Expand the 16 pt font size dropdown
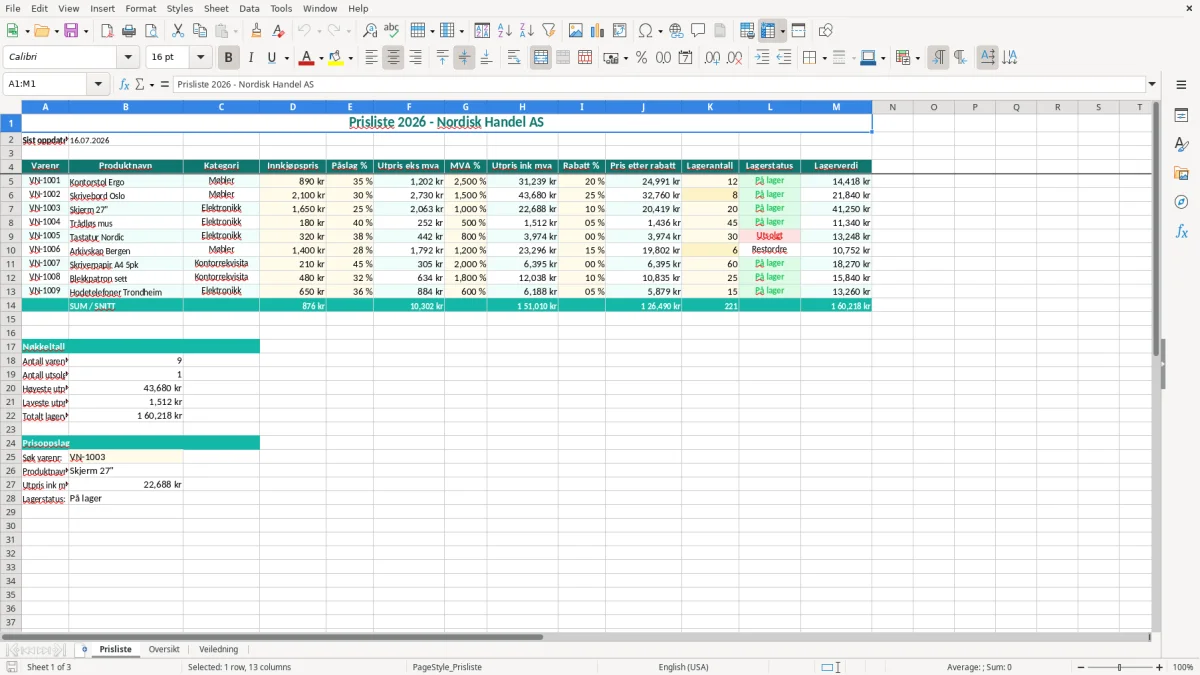The height and width of the screenshot is (675, 1200). [201, 58]
